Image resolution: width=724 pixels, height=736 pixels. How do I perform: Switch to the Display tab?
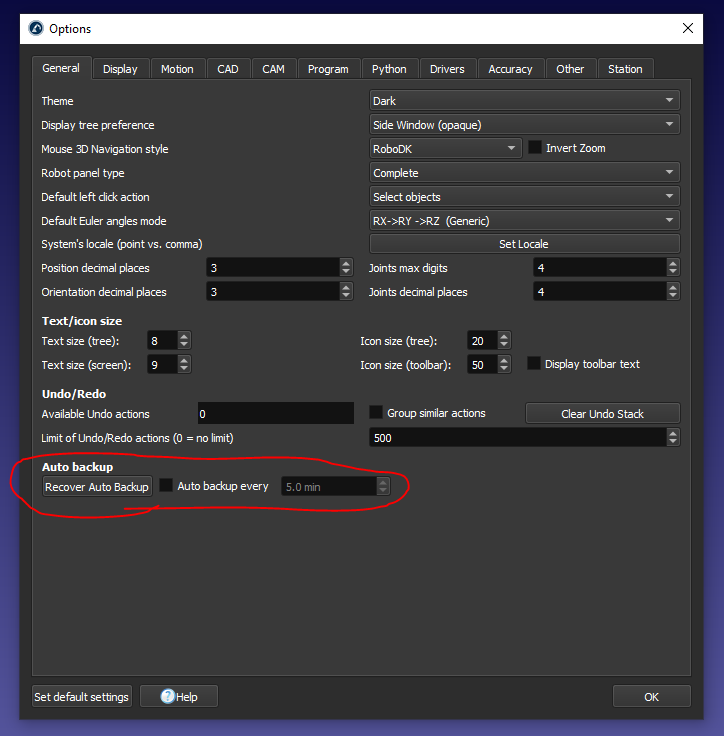[x=120, y=69]
